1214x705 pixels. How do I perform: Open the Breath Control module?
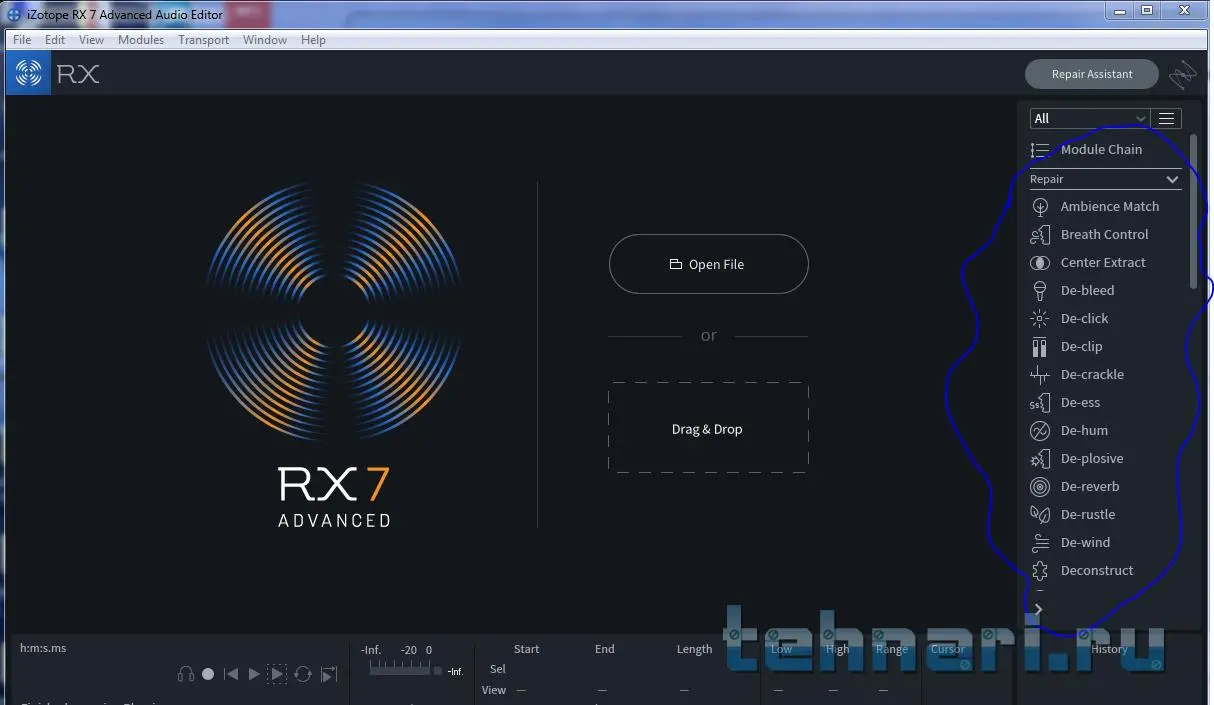(x=1105, y=234)
